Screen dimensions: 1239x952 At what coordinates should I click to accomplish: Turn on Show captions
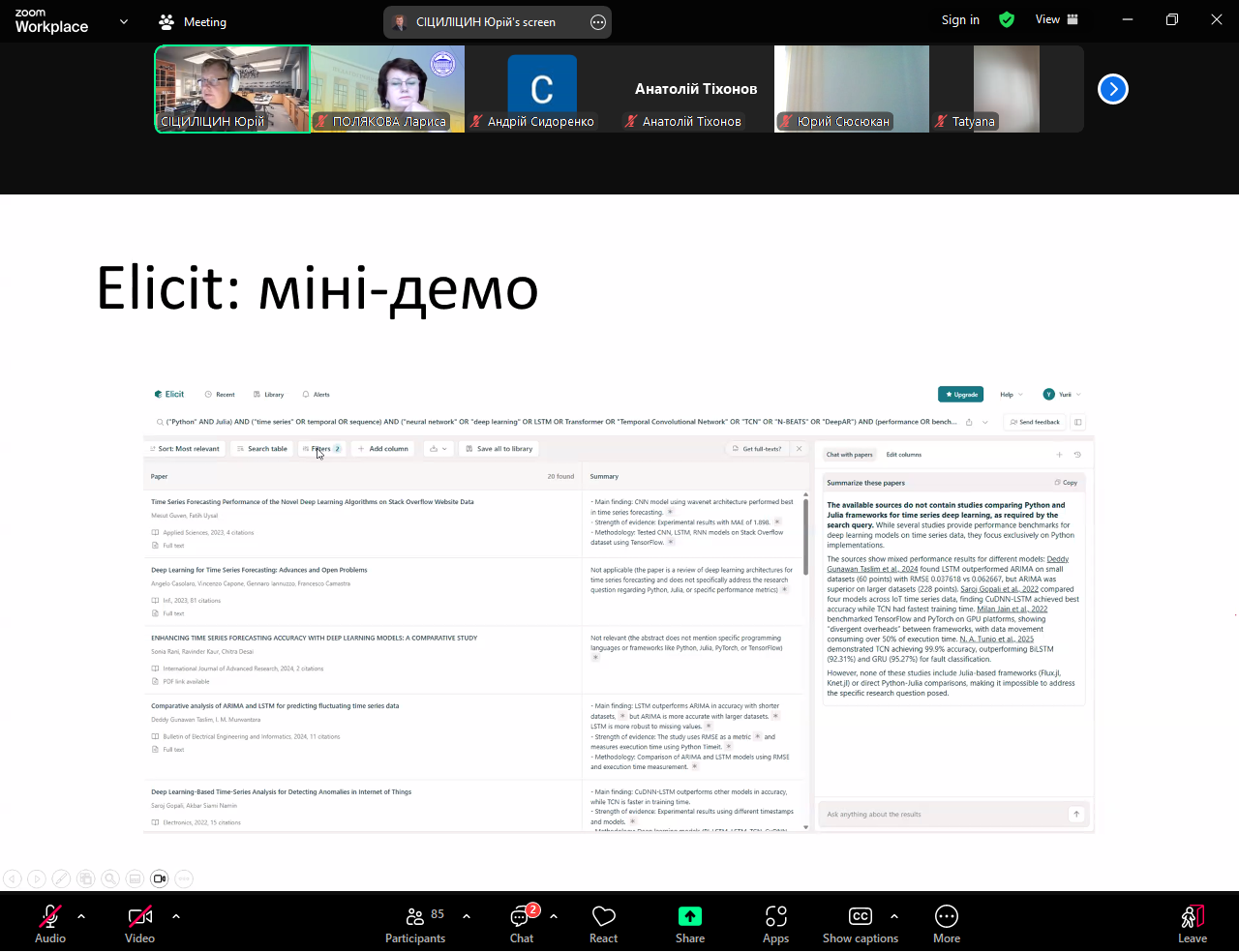pos(860,922)
